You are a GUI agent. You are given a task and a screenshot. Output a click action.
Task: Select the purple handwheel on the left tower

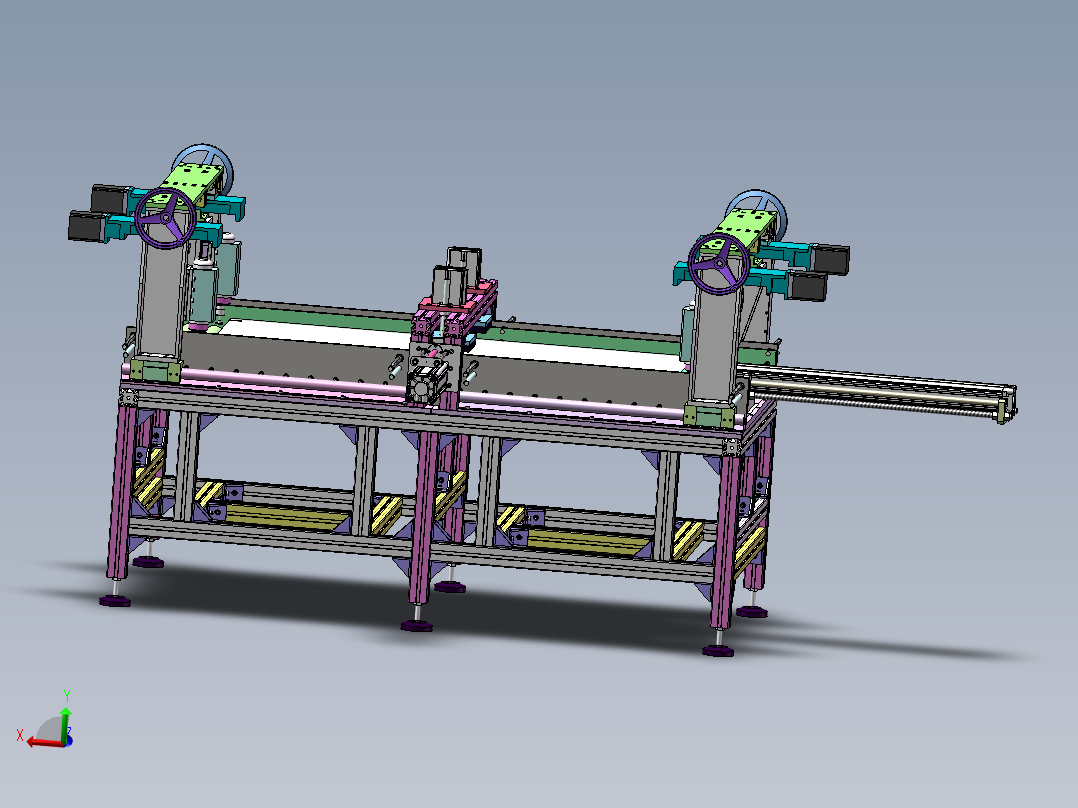tap(165, 217)
